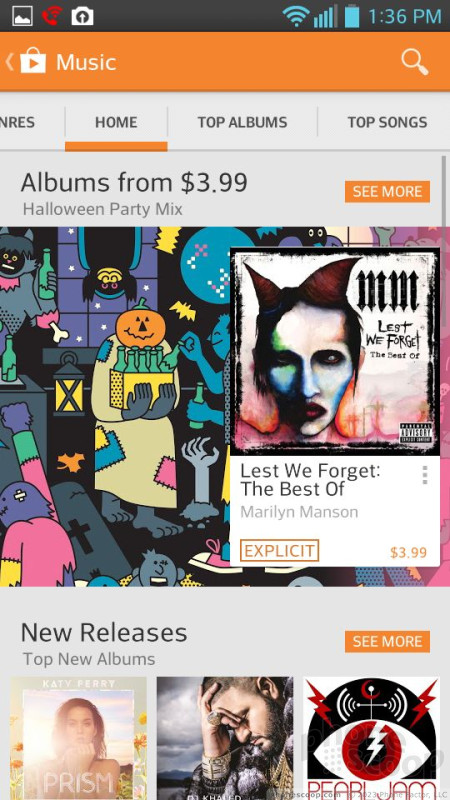Image resolution: width=450 pixels, height=800 pixels.
Task: Open Katy Perry Prism album thumbnail
Action: coord(78,738)
